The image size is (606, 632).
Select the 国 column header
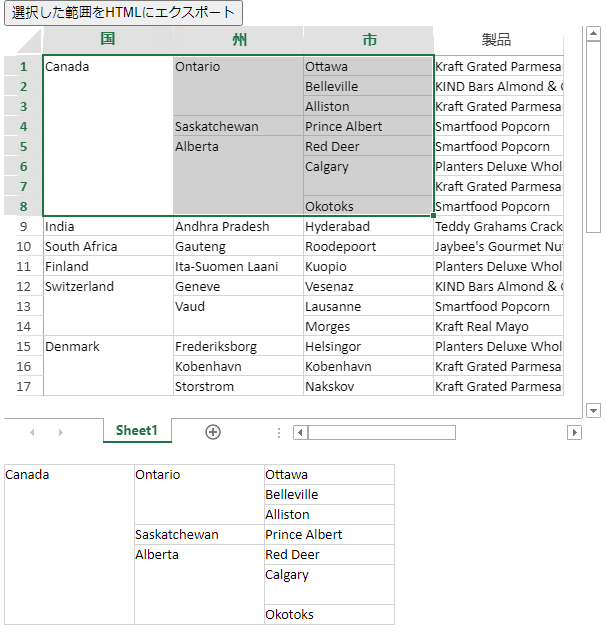pyautogui.click(x=108, y=40)
